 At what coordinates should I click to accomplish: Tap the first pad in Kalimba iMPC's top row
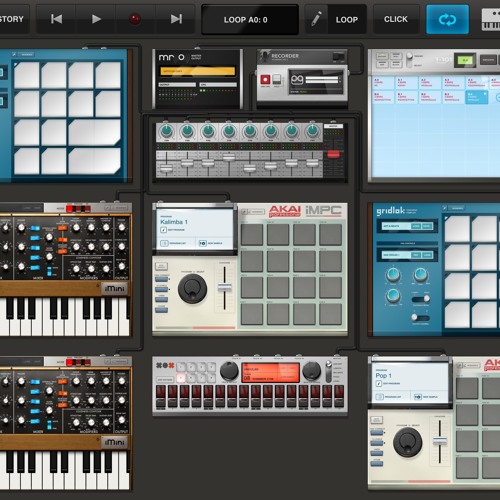(252, 234)
